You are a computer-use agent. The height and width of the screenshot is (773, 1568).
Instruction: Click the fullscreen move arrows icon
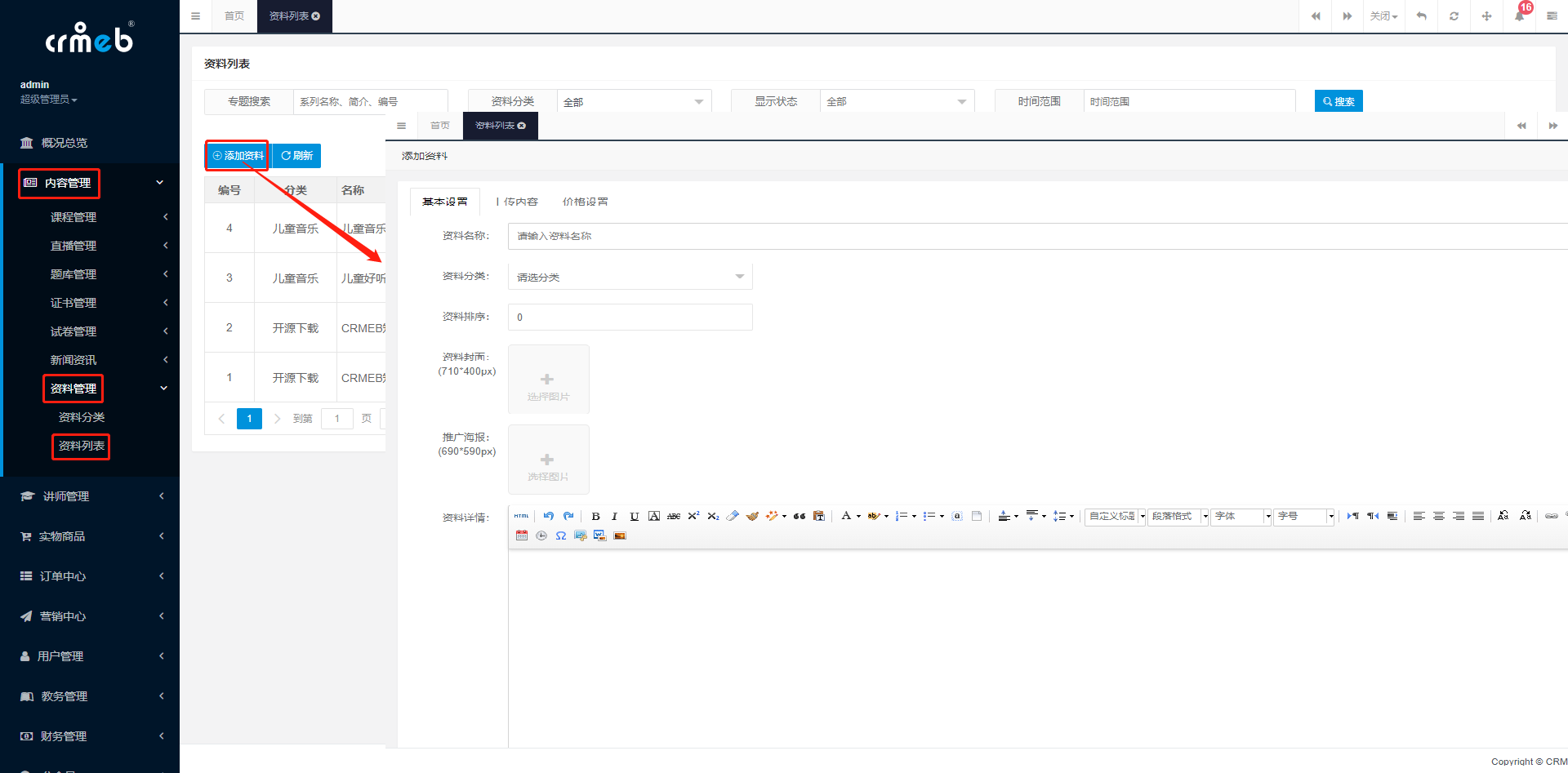pos(1486,16)
